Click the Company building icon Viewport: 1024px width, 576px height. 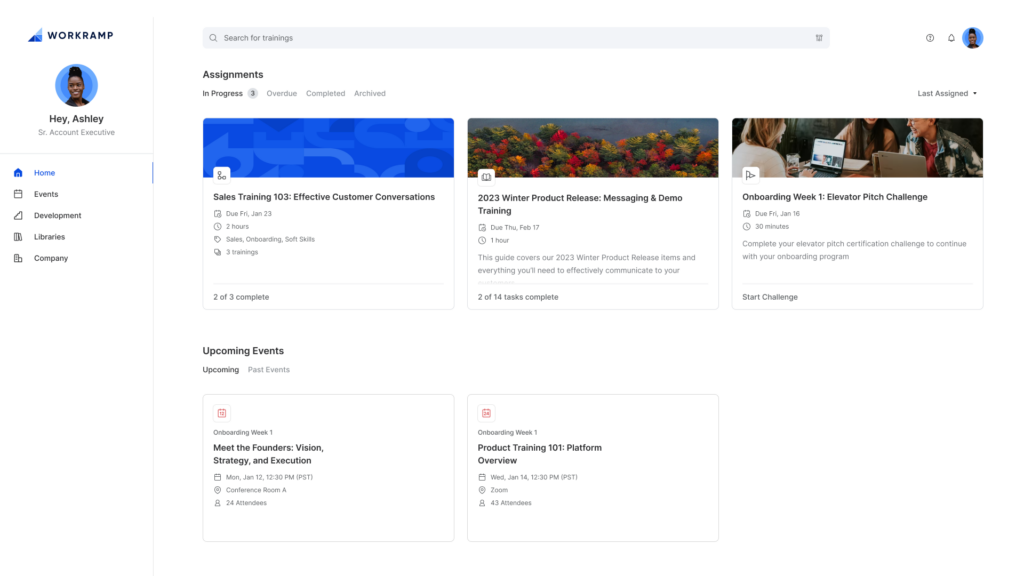click(x=18, y=258)
